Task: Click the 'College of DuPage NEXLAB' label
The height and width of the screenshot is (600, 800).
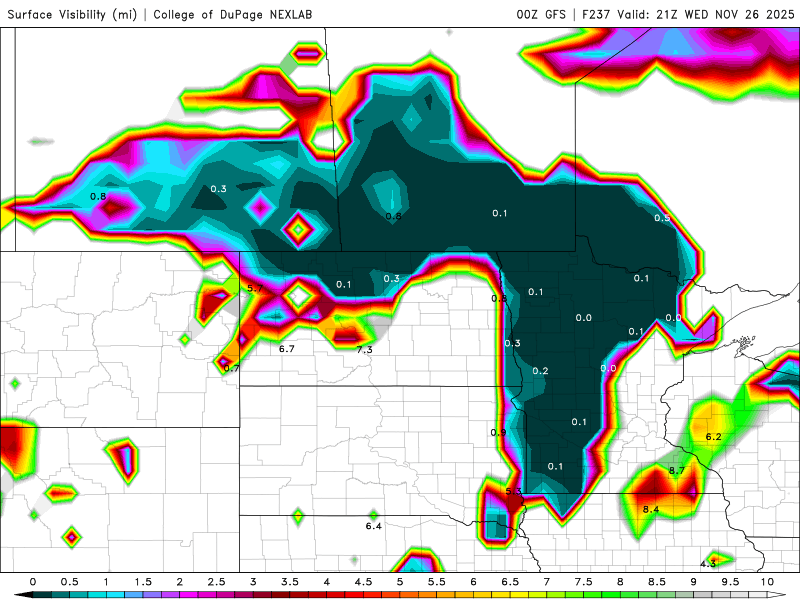Action: pos(233,14)
